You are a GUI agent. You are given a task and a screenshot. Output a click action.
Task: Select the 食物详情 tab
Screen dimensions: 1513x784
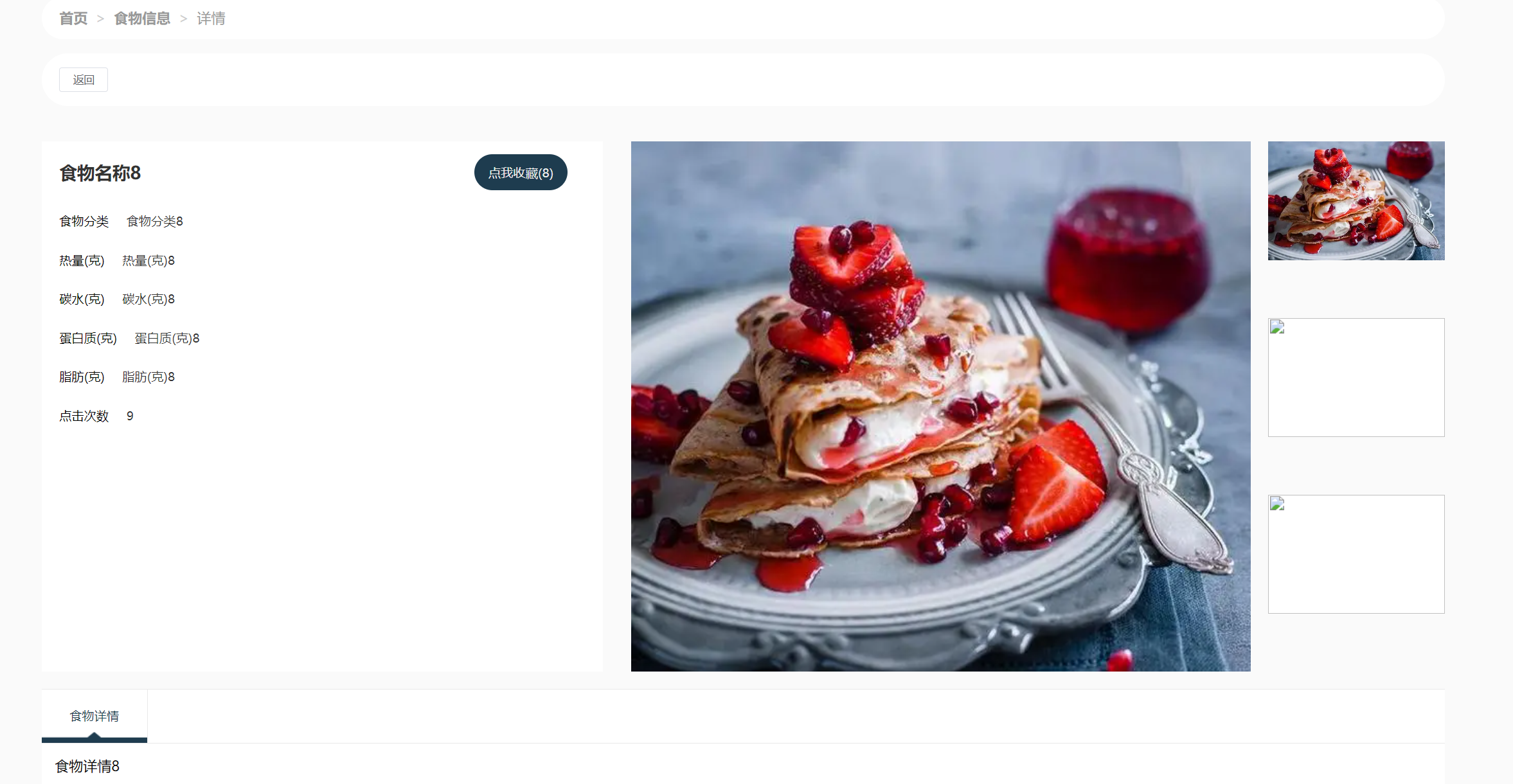click(94, 716)
